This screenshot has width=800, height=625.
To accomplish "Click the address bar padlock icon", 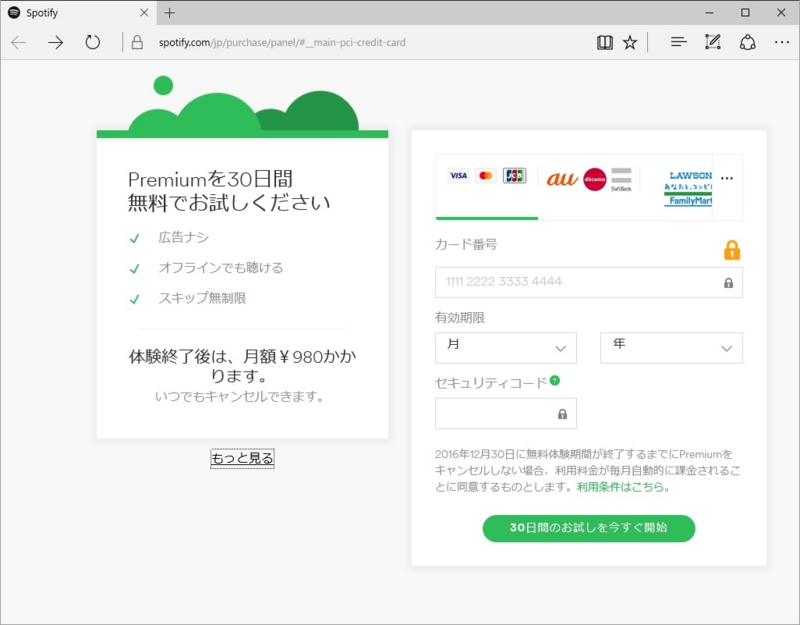I will (137, 42).
